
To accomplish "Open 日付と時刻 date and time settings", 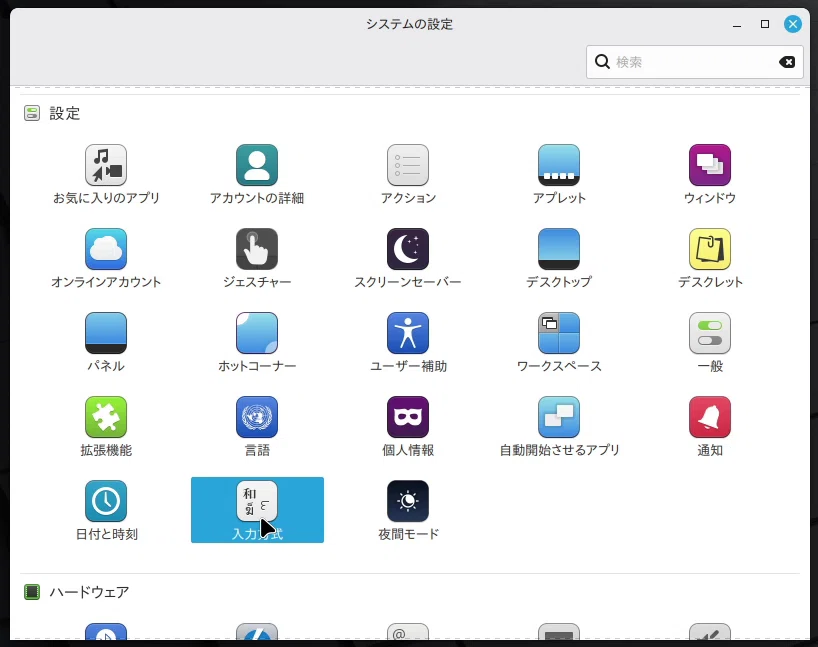I will point(106,511).
